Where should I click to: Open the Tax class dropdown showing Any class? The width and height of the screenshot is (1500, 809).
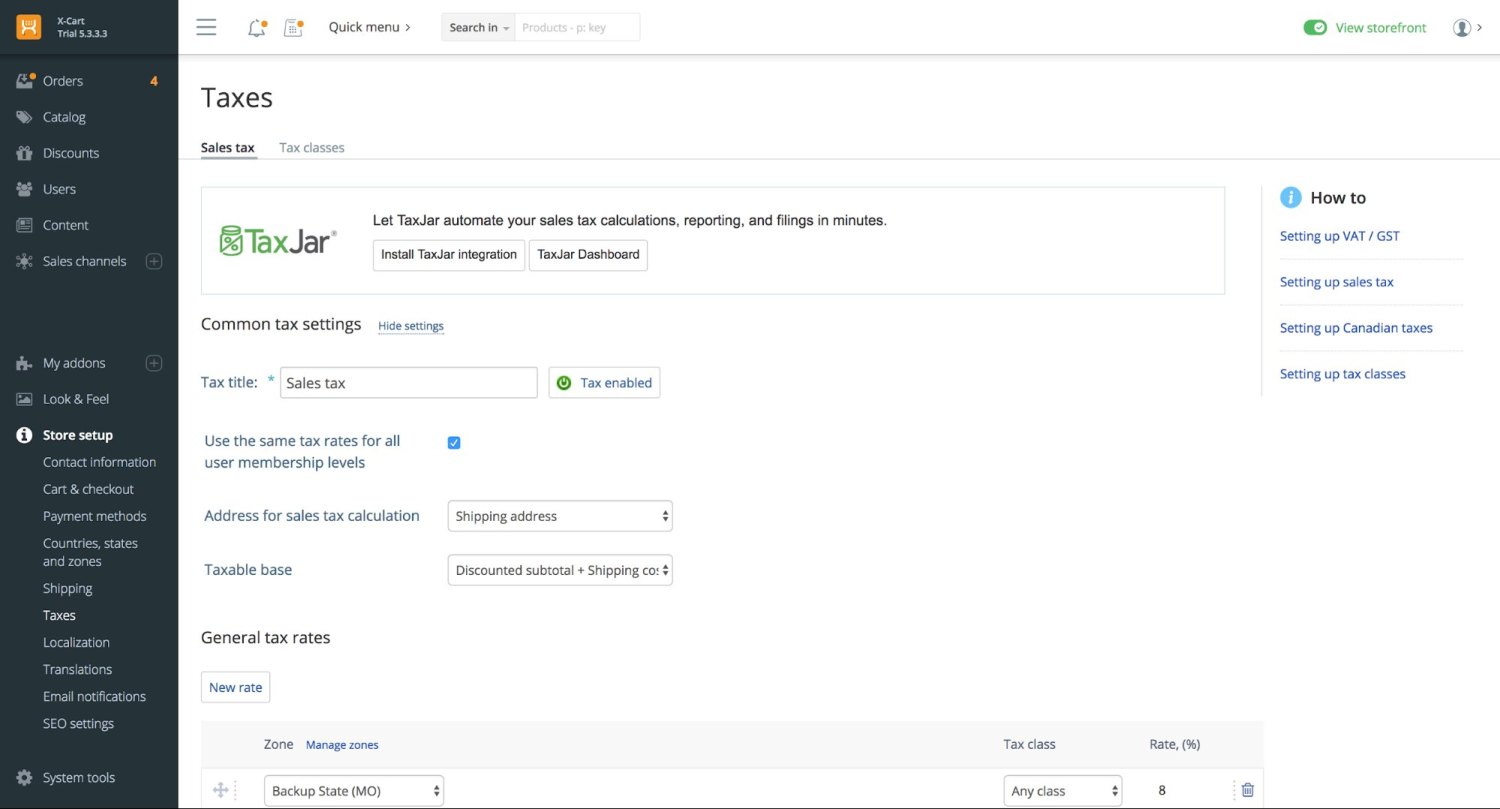pyautogui.click(x=1063, y=790)
